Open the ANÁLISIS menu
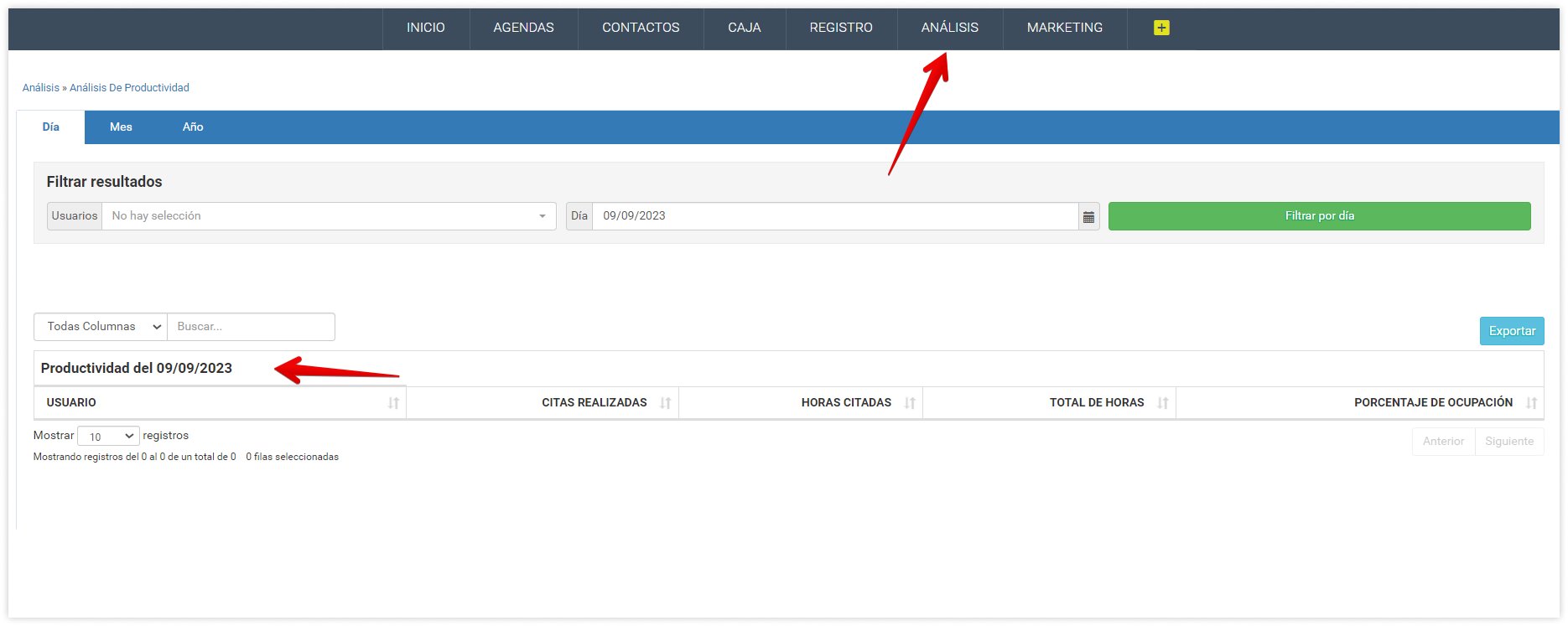This screenshot has height=626, width=1568. pos(949,28)
